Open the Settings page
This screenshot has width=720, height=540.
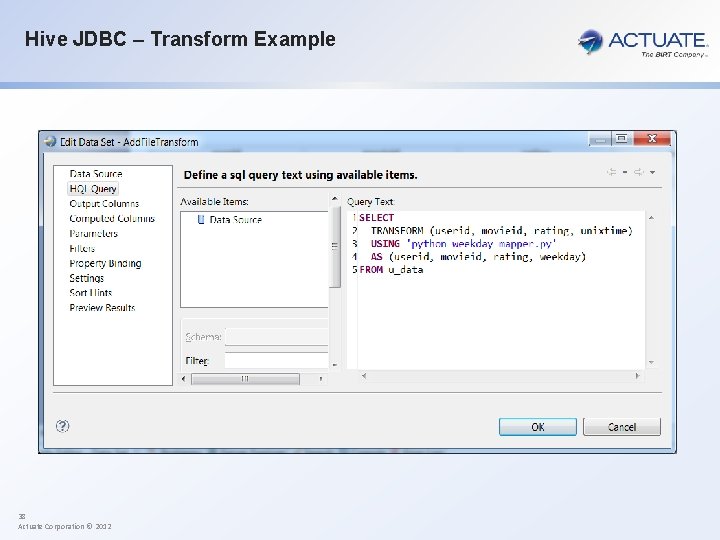click(86, 278)
